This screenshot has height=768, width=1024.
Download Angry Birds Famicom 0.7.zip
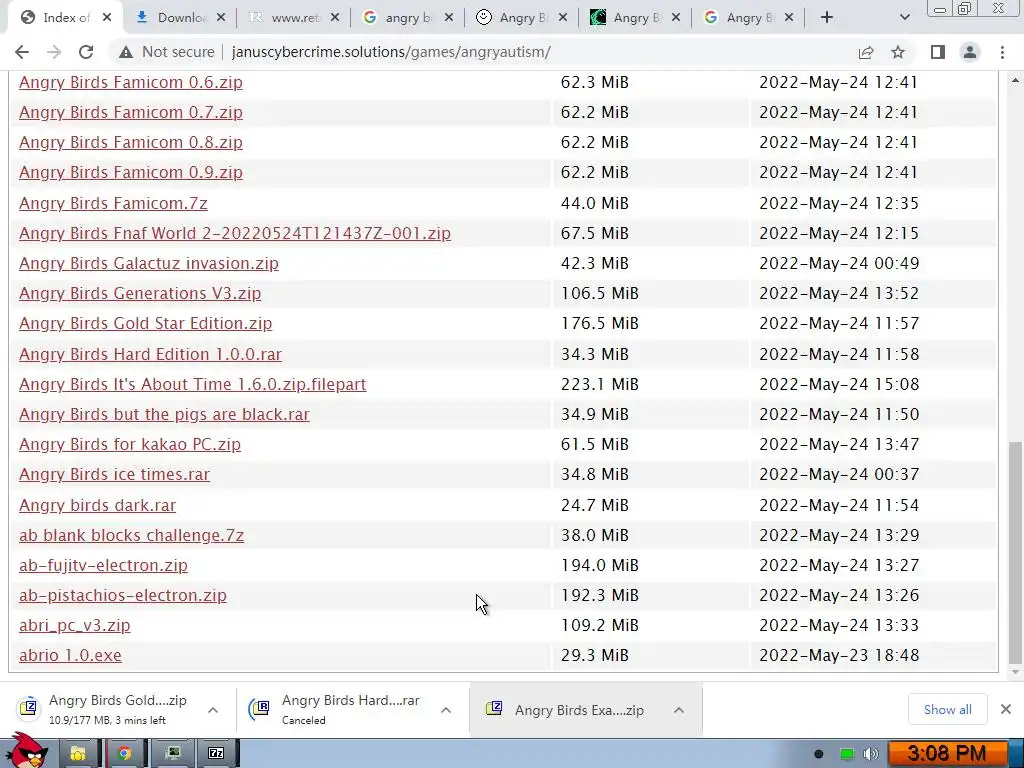tap(131, 112)
